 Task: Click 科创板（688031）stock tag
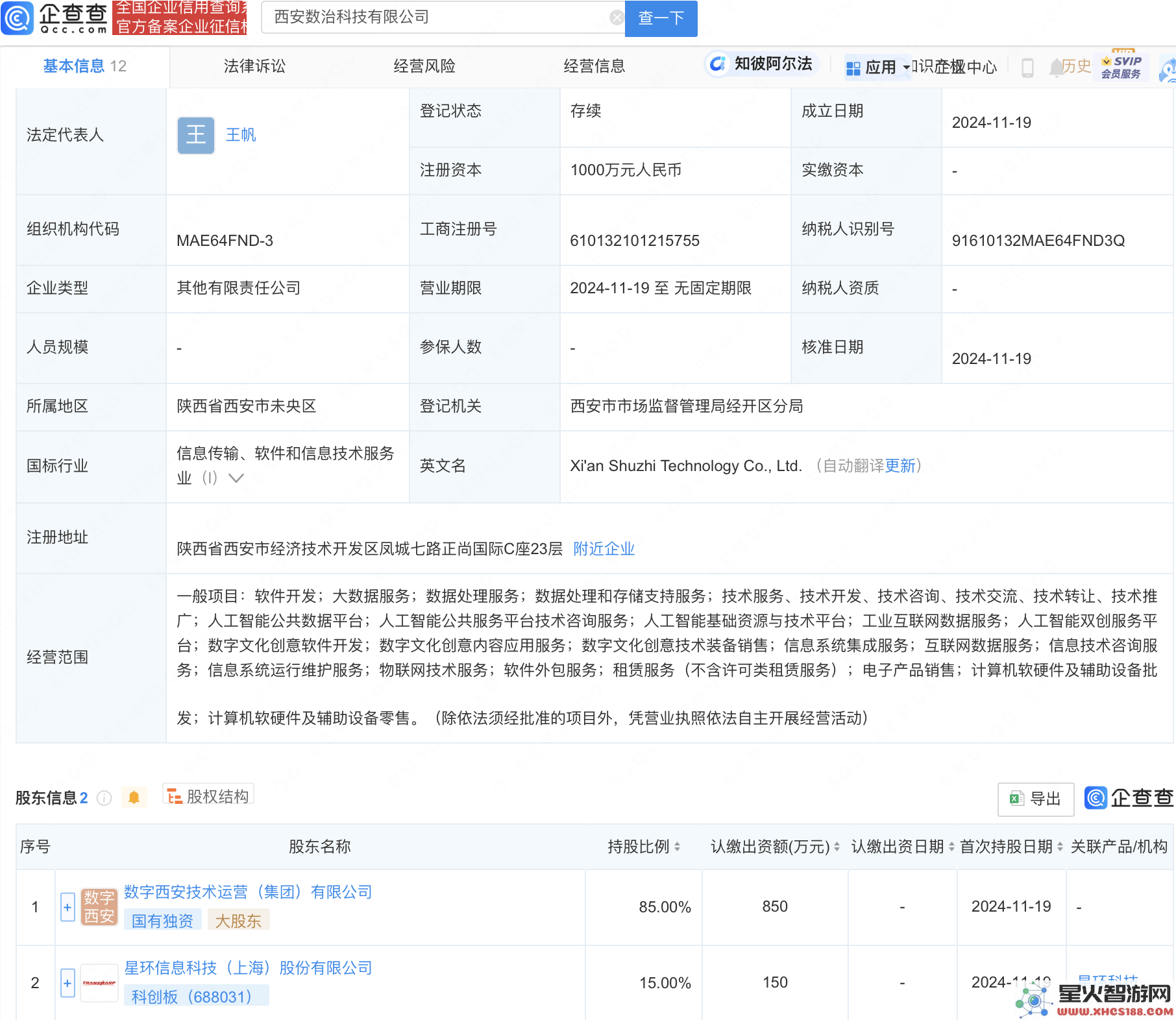tap(196, 997)
